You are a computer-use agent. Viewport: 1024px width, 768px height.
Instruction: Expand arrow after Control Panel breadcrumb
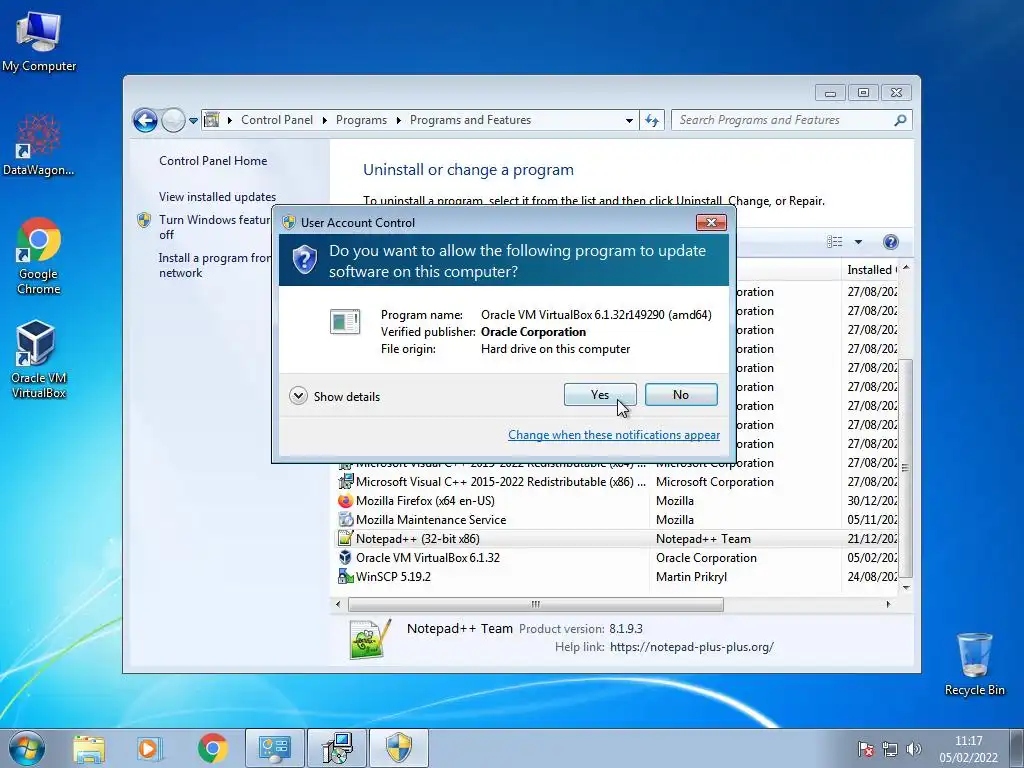click(x=325, y=120)
